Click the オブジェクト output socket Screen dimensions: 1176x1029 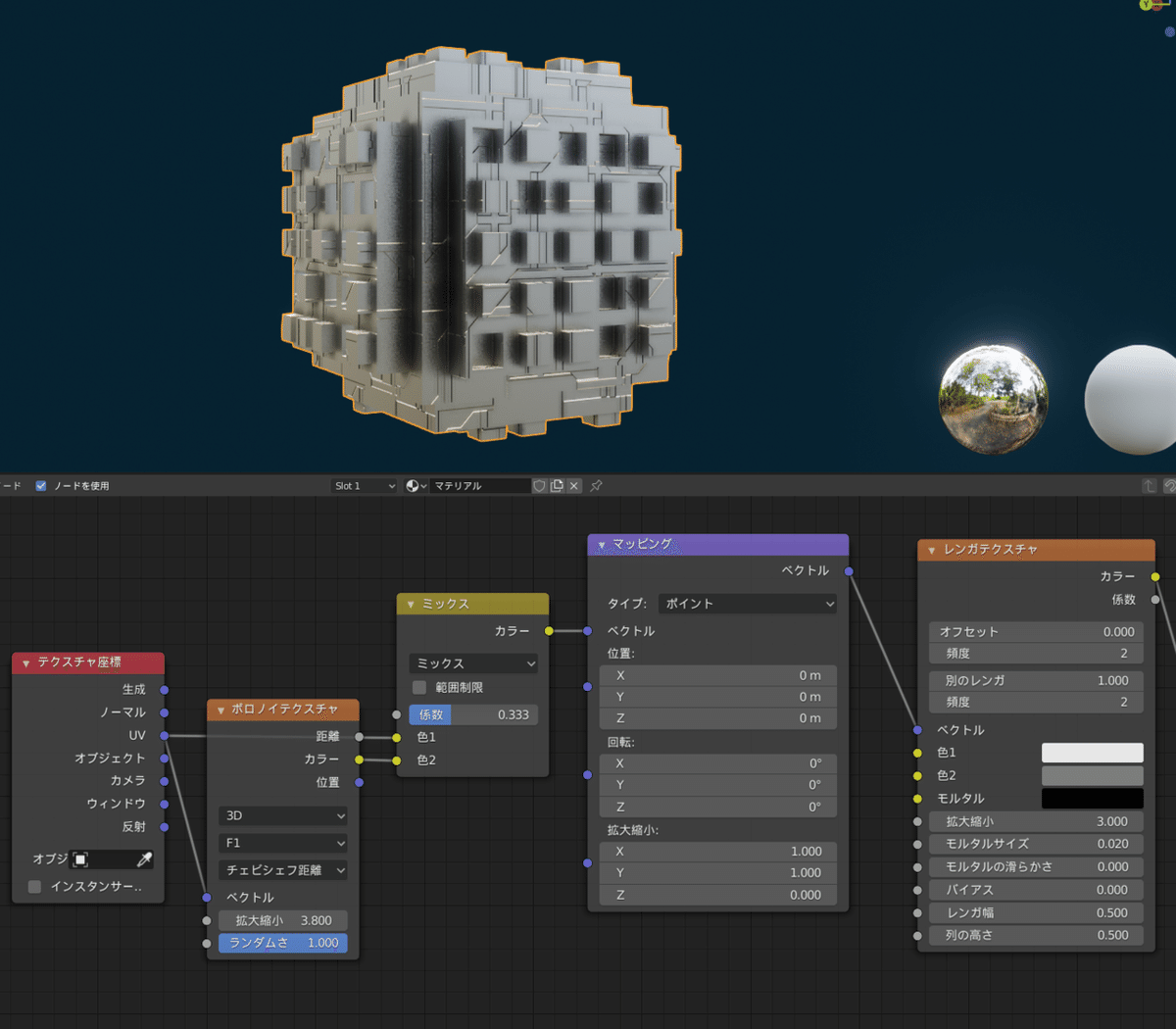pos(164,759)
